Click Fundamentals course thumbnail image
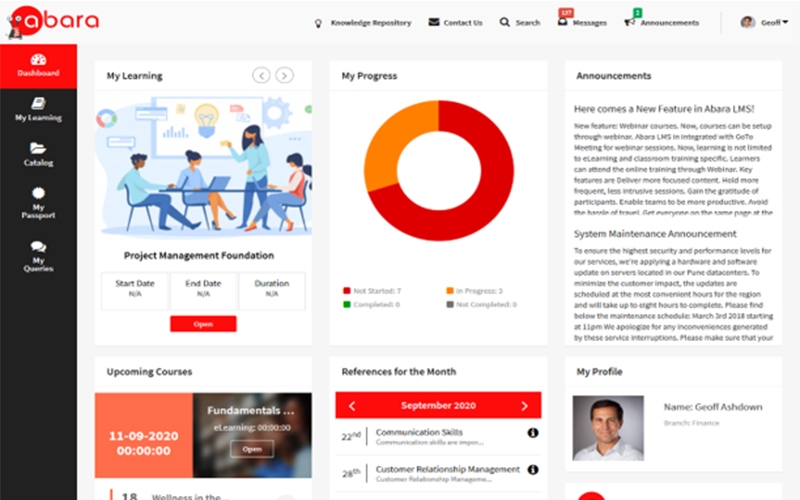The image size is (800, 500). click(252, 435)
